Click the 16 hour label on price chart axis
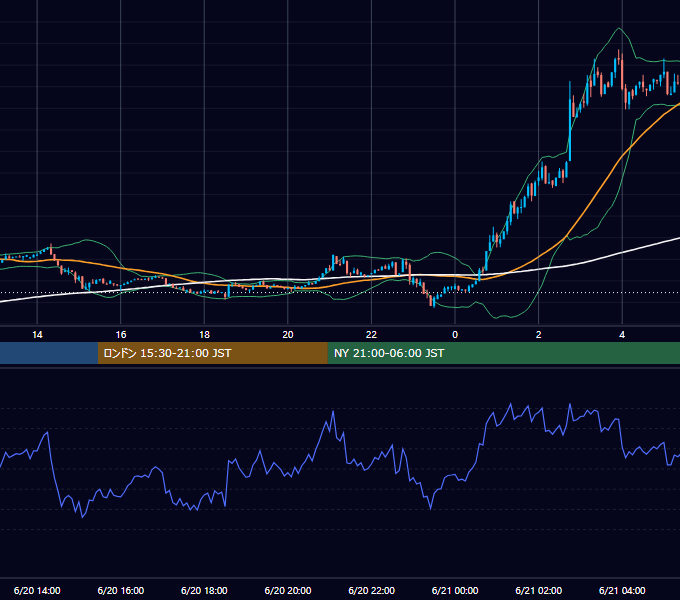The image size is (680, 600). click(x=121, y=335)
